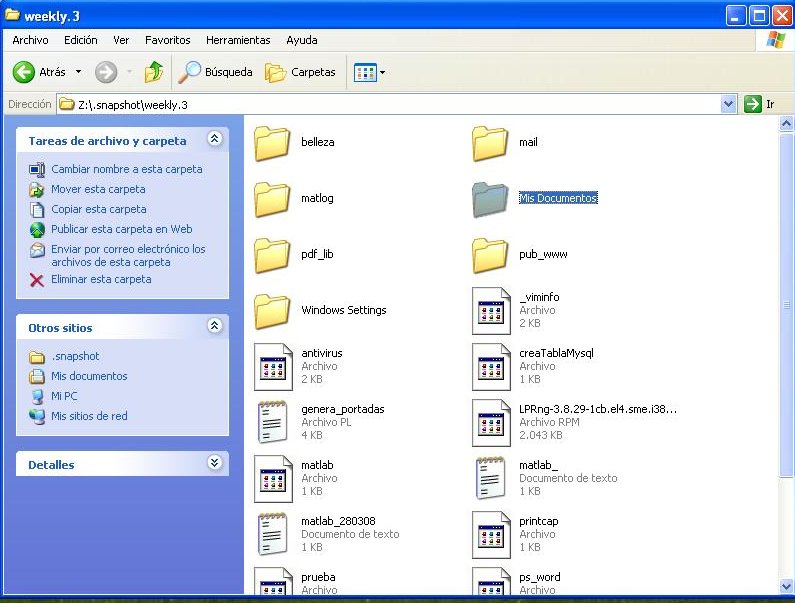Select the belleza folder icon

(272, 143)
